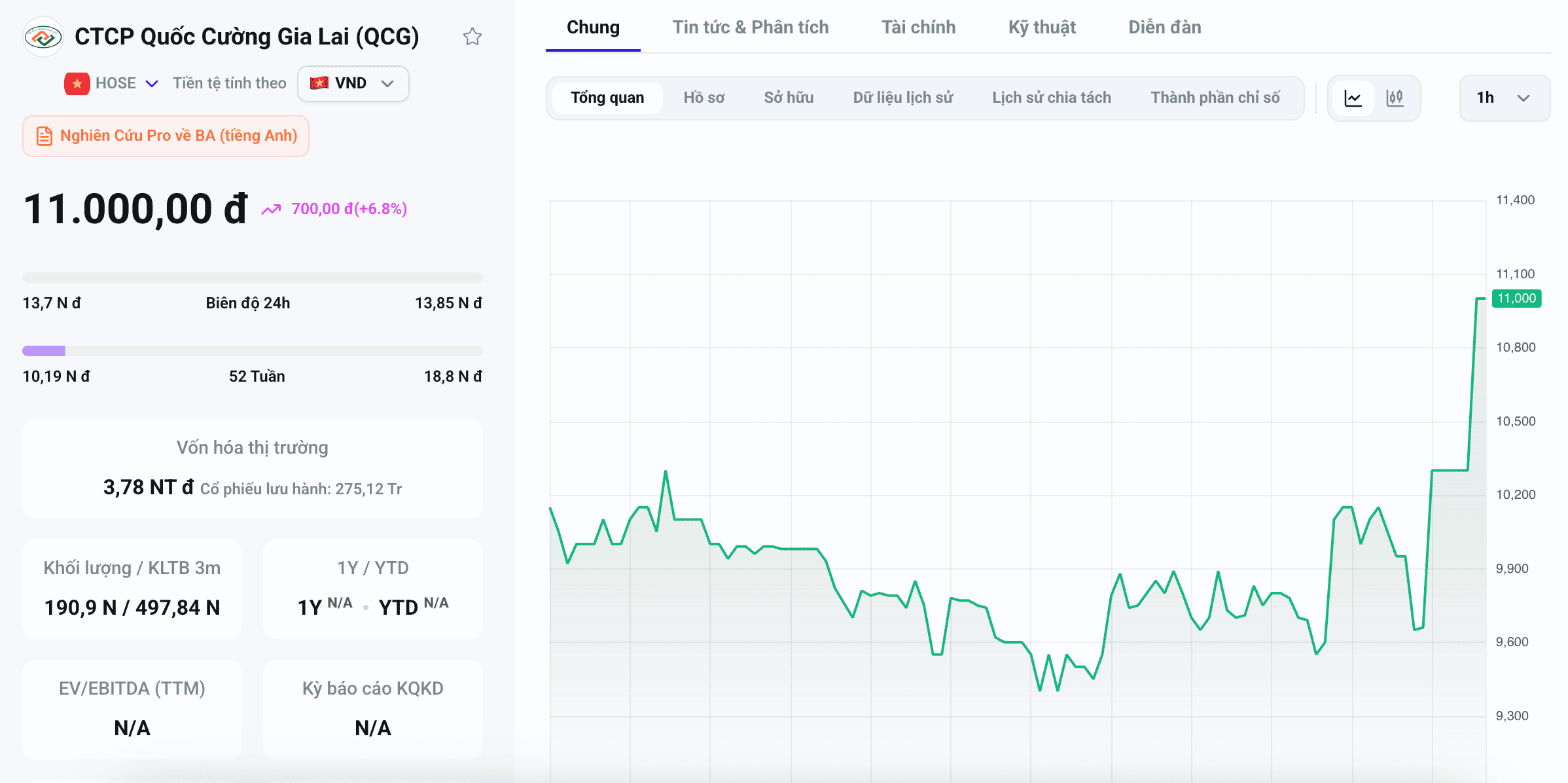The width and height of the screenshot is (1568, 783).
Task: Click the Vốn hóa thị trường card
Action: [x=253, y=469]
